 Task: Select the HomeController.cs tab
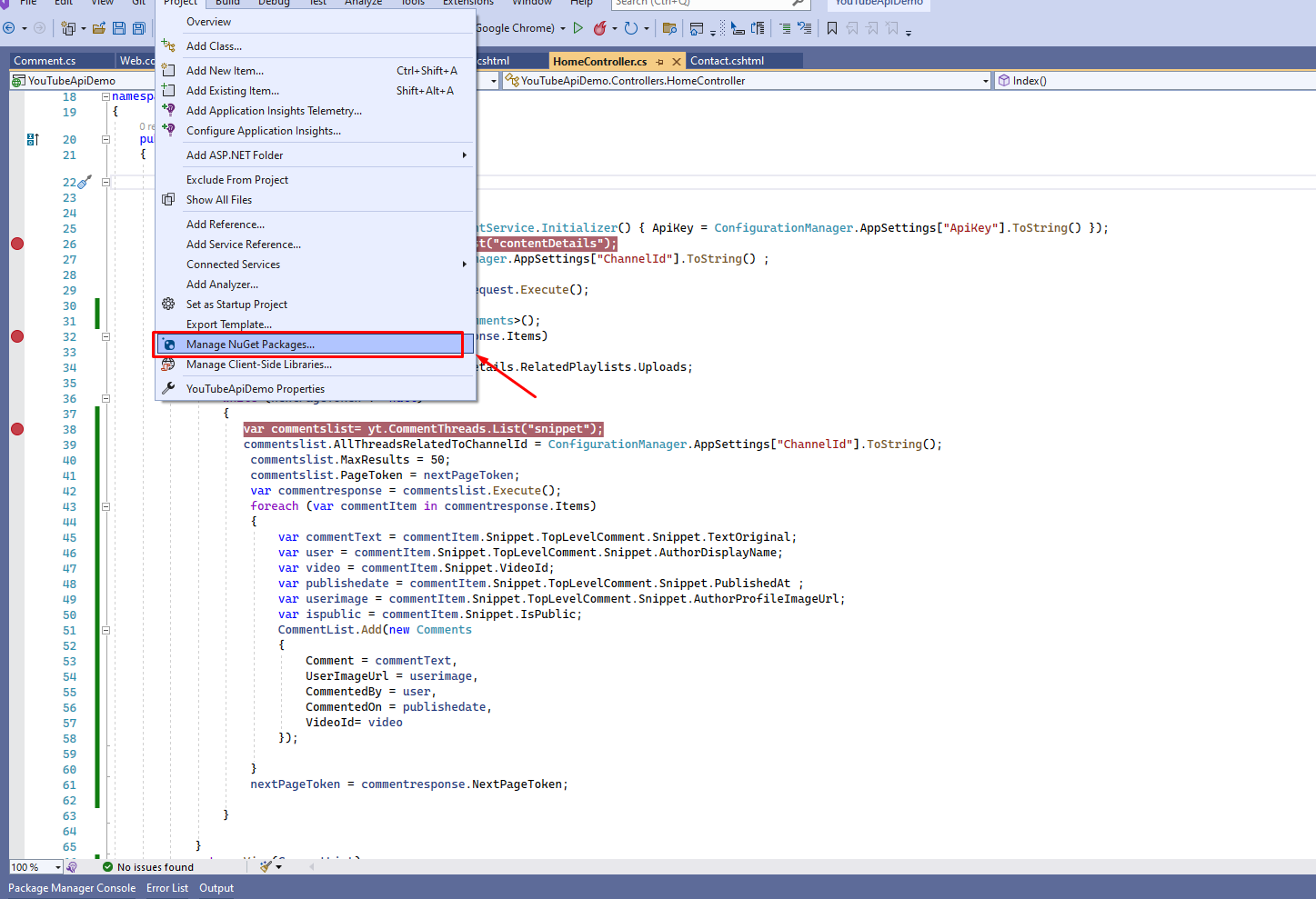(x=600, y=62)
